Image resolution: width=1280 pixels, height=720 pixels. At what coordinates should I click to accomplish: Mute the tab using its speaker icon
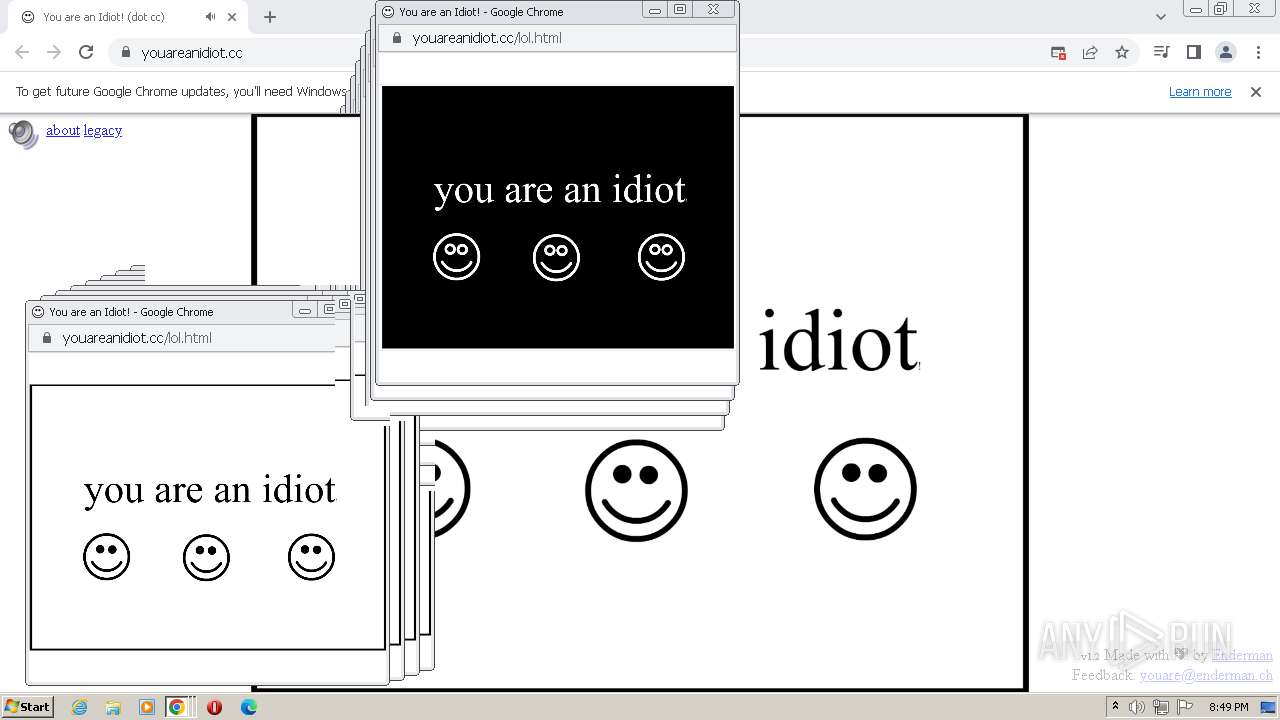tap(210, 17)
